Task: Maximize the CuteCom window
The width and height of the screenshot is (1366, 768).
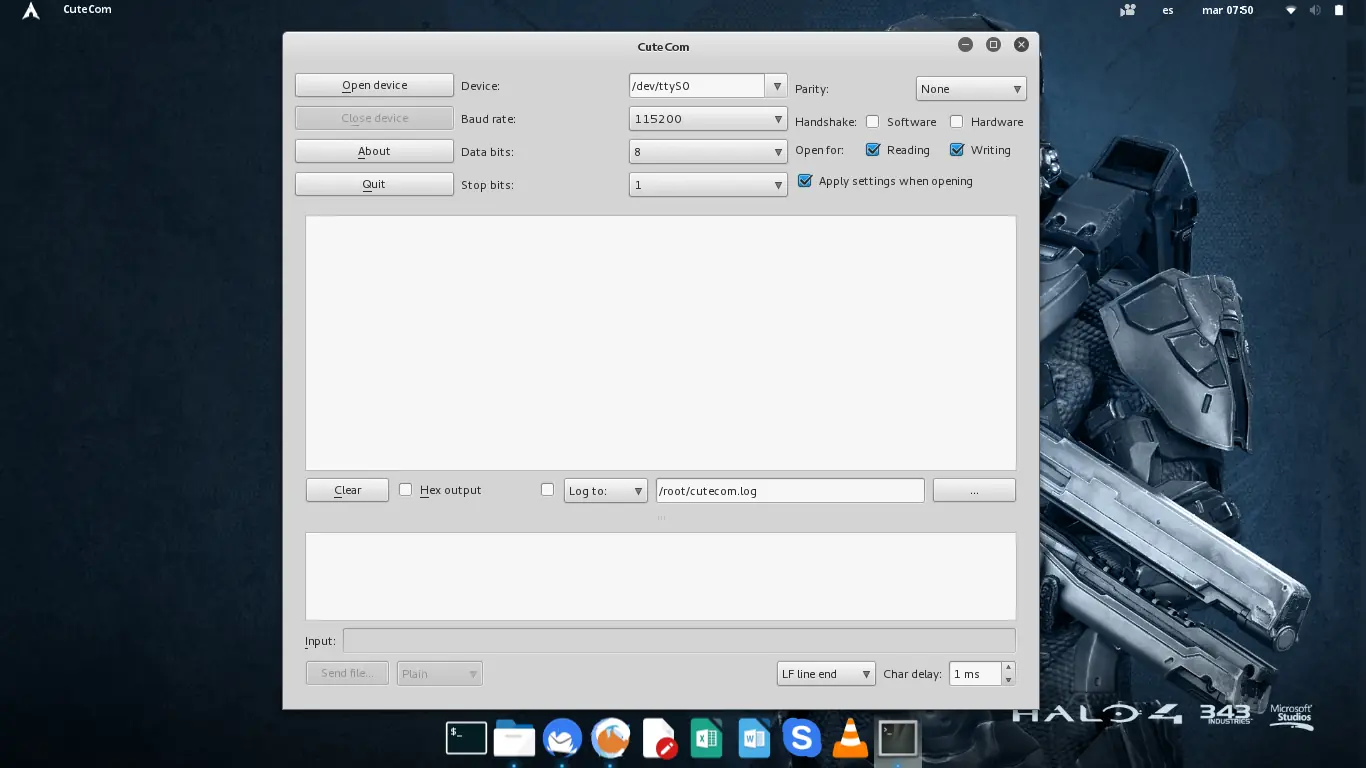Action: [x=993, y=45]
